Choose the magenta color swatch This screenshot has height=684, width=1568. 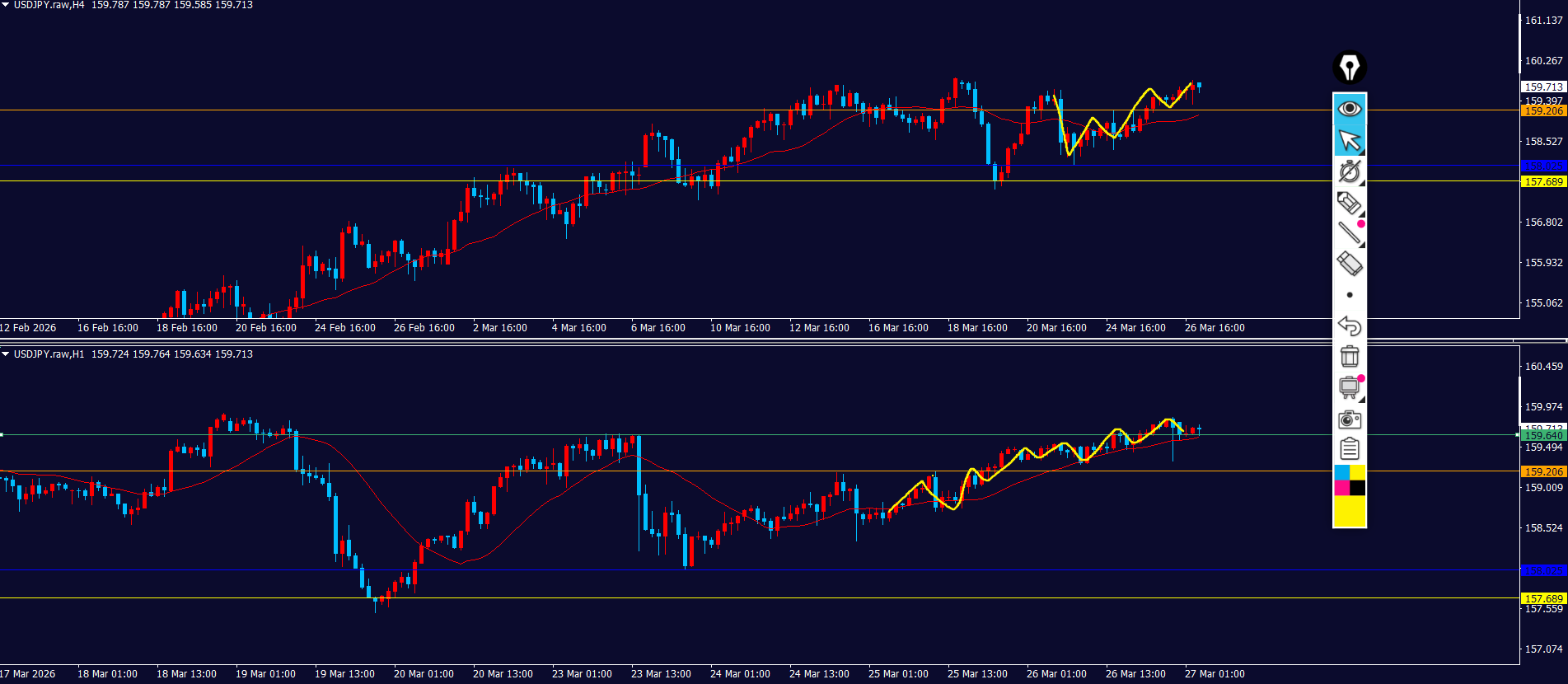point(1341,488)
